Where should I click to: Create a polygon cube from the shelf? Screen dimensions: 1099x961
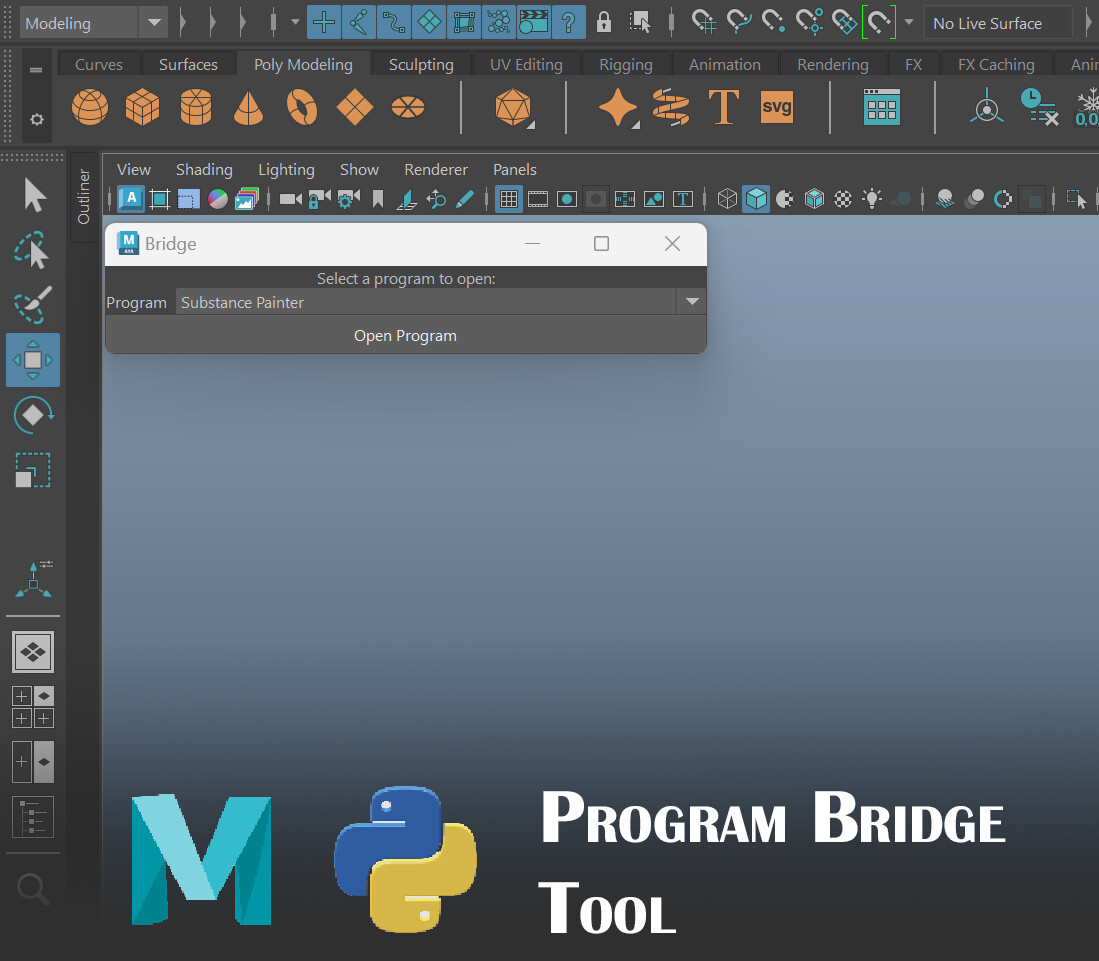pyautogui.click(x=142, y=107)
